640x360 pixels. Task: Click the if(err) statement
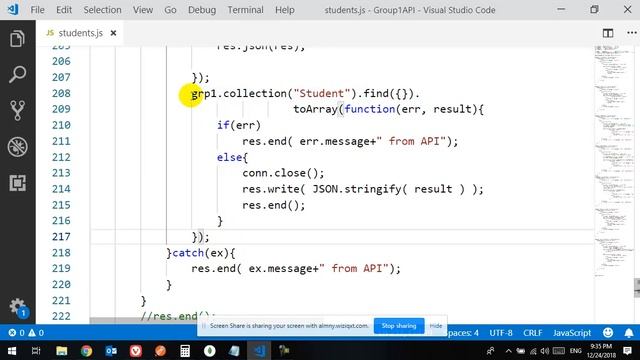point(239,125)
